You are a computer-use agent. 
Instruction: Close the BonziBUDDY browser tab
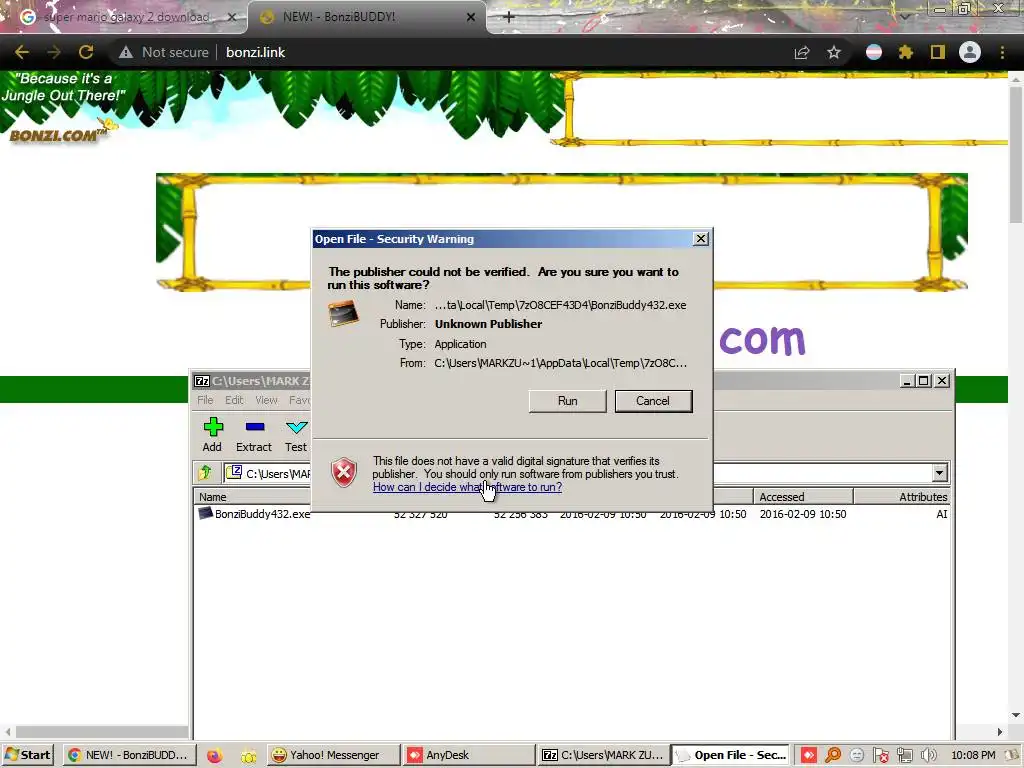coord(471,18)
